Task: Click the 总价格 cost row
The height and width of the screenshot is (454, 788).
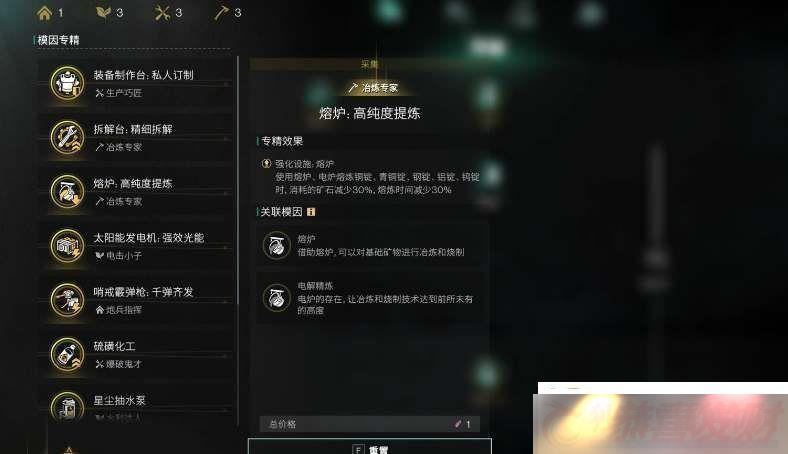Action: pos(369,424)
